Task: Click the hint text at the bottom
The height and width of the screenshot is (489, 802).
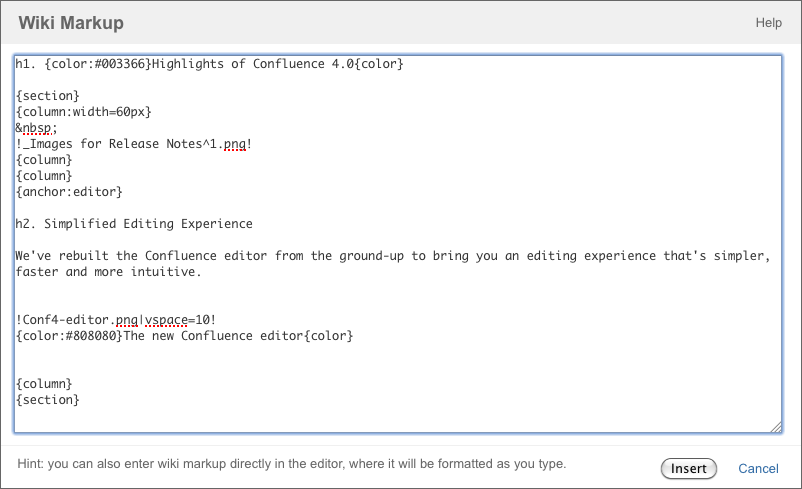Action: [x=292, y=463]
